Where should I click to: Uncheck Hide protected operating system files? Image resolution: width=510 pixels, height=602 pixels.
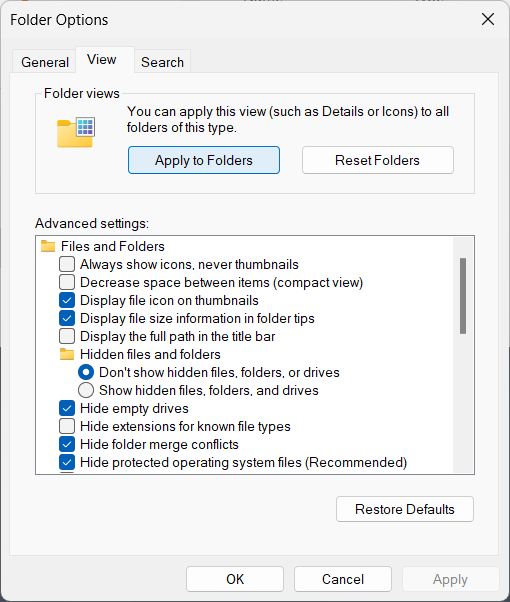67,462
